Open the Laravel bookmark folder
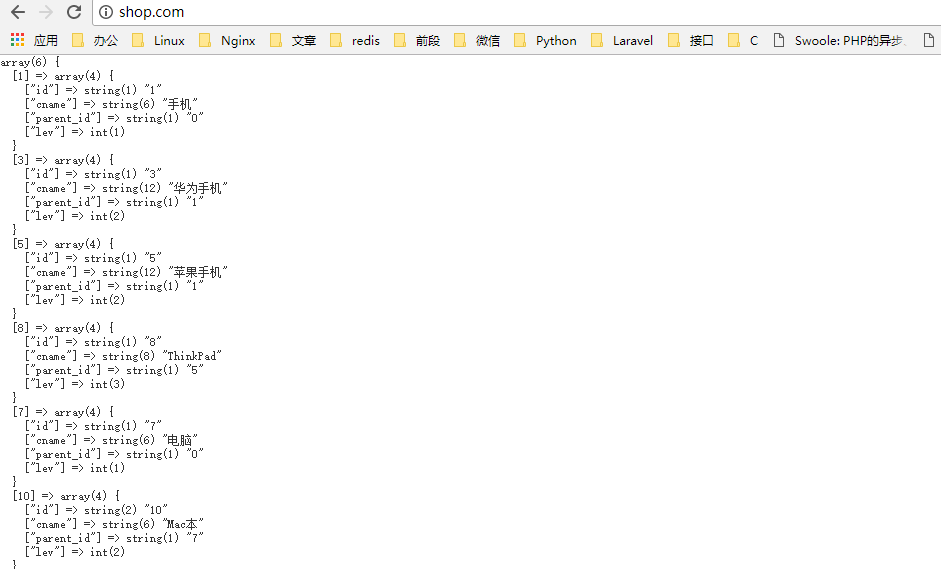Image resolution: width=941 pixels, height=569 pixels. click(622, 40)
